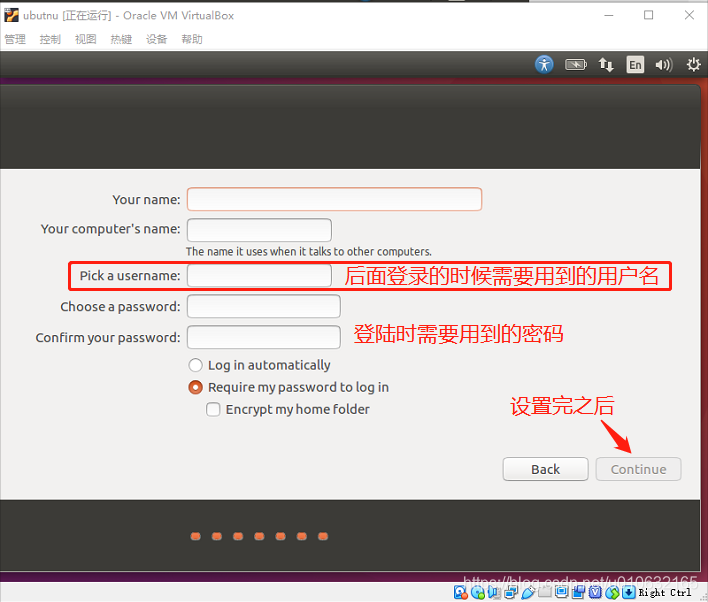This screenshot has width=708, height=602.
Task: Click VirtualBox optical disc status icon
Action: click(x=478, y=592)
